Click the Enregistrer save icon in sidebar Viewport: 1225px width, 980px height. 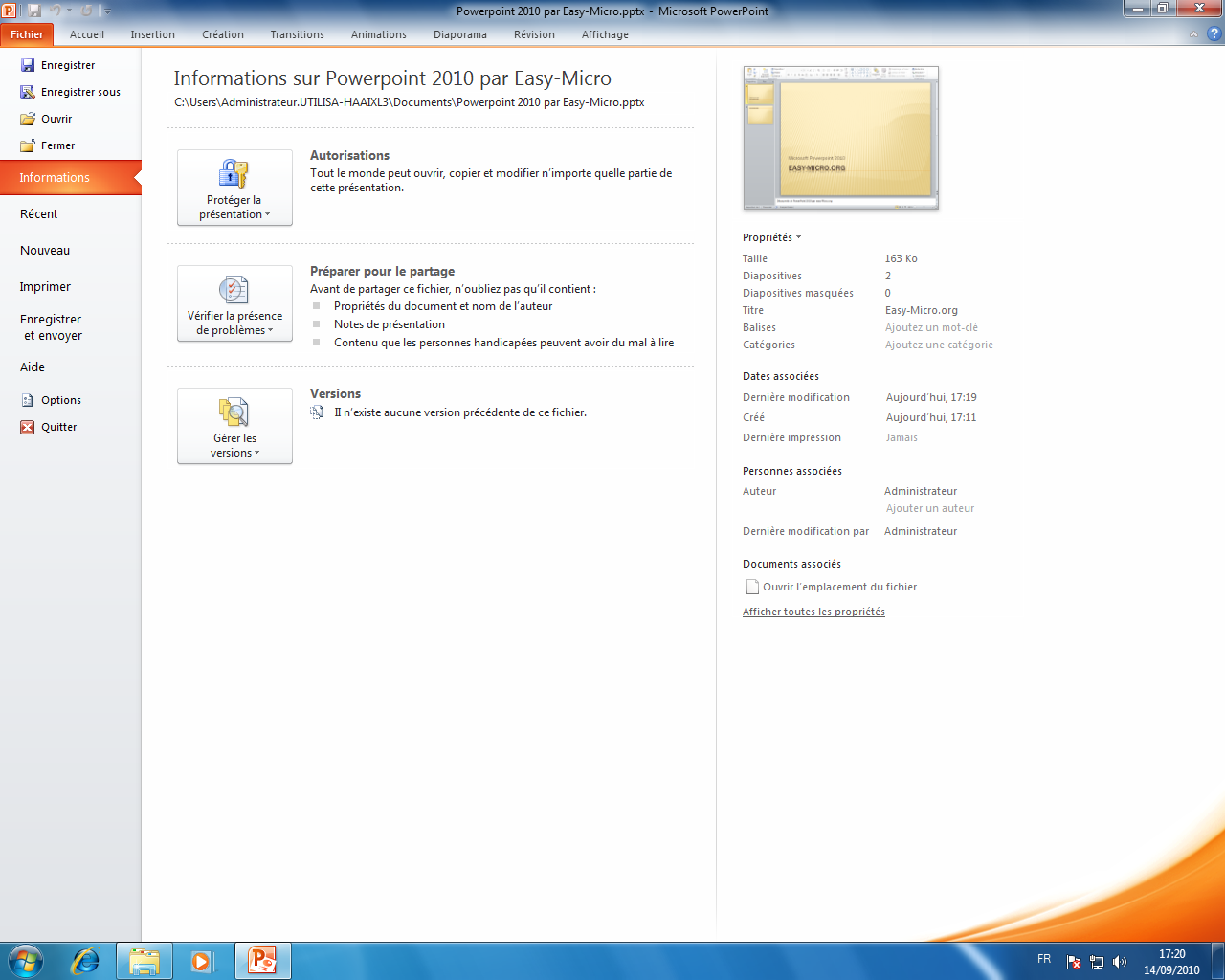pos(28,65)
